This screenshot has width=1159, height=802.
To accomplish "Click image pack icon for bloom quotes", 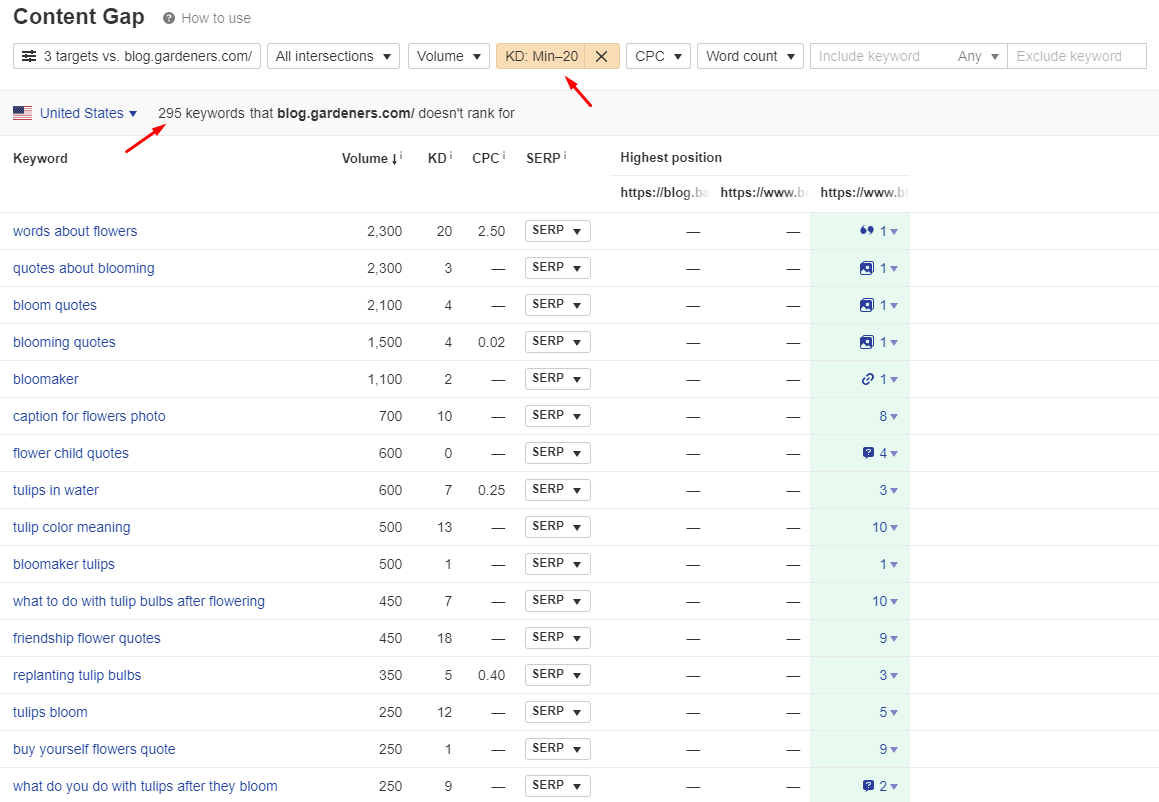I will (867, 305).
